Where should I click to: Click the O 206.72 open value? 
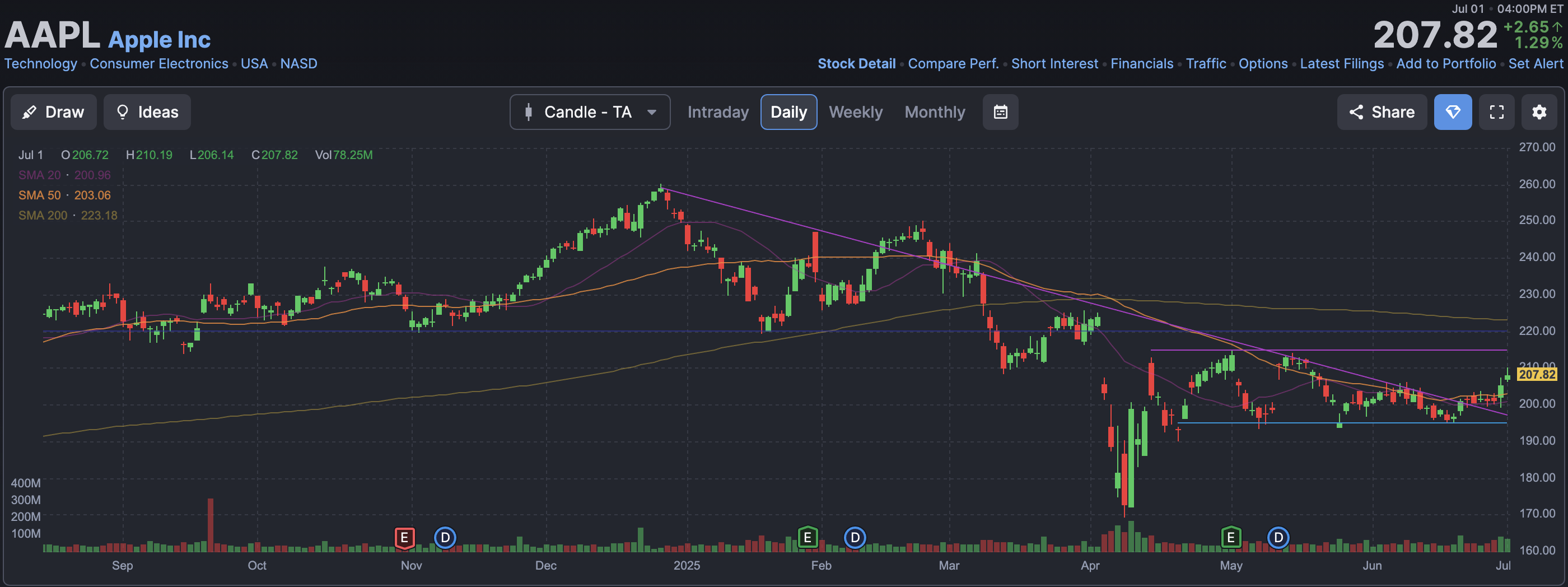pos(85,155)
